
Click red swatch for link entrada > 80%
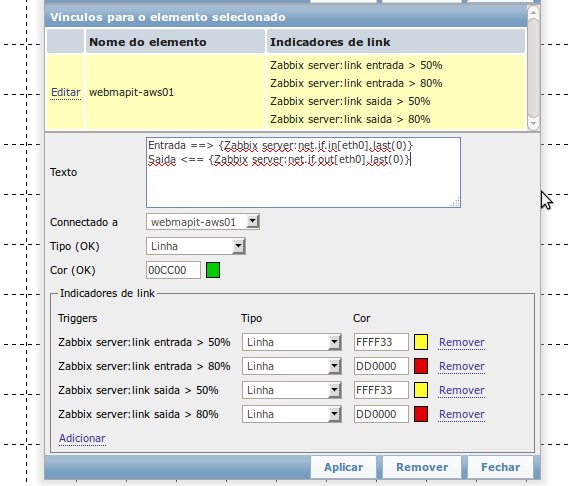pyautogui.click(x=421, y=366)
